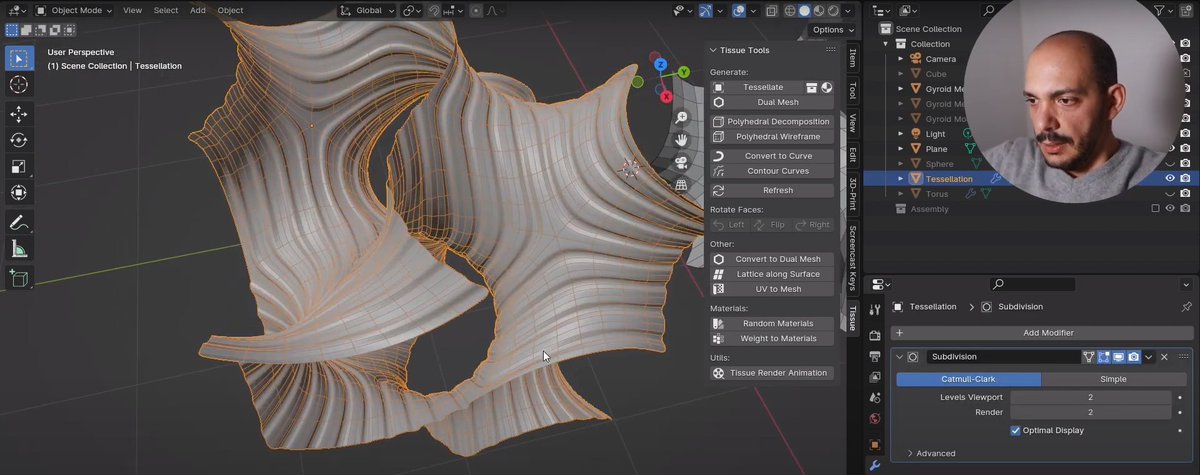Image resolution: width=1200 pixels, height=475 pixels.
Task: Click the Convert to Curve button
Action: (772, 156)
